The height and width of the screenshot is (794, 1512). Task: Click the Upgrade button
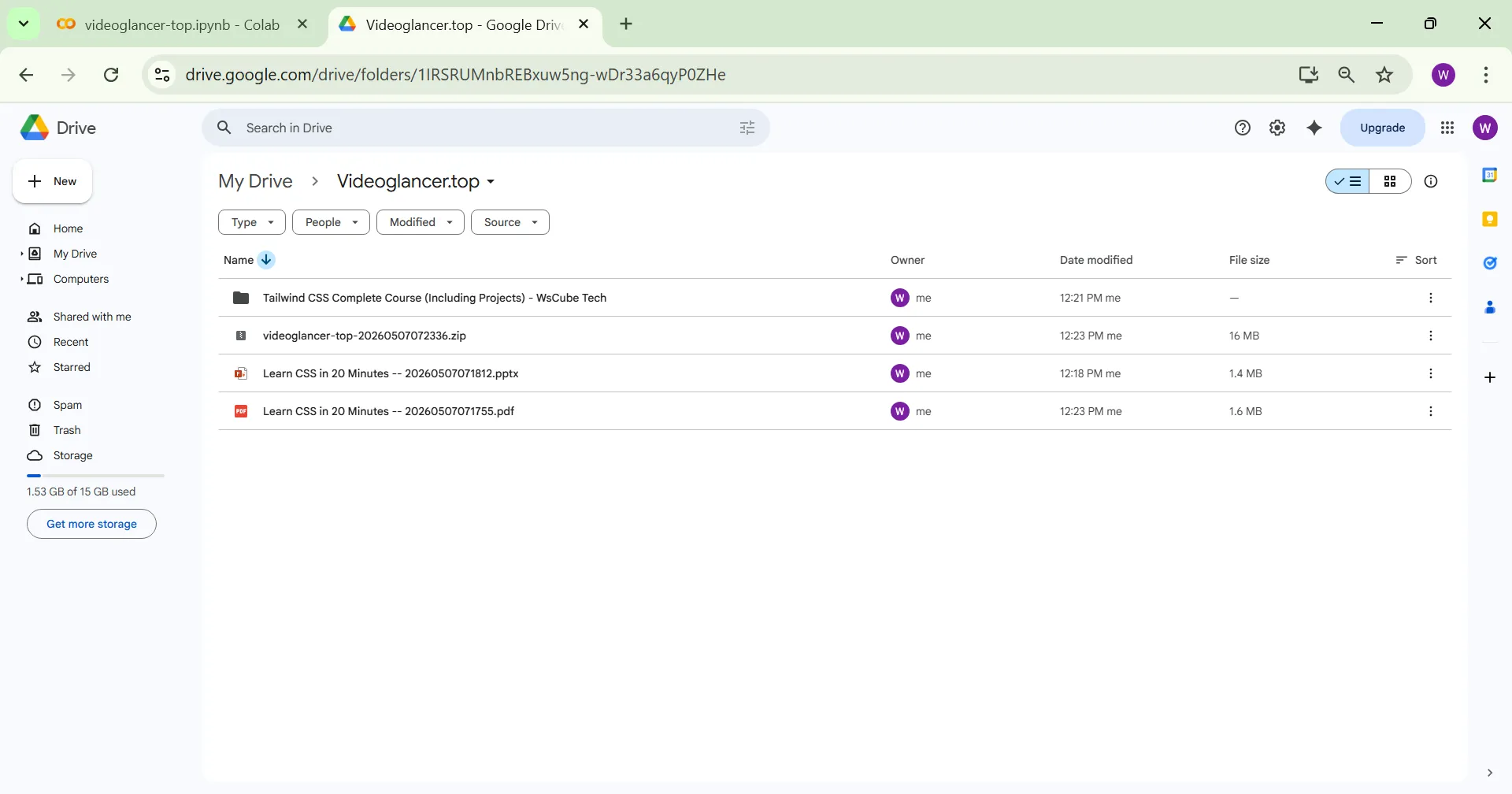pos(1382,128)
